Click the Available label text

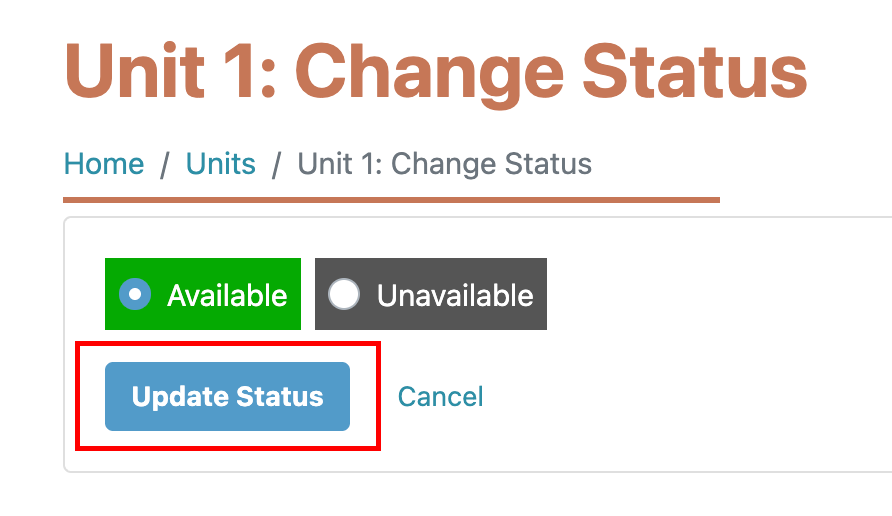click(227, 296)
